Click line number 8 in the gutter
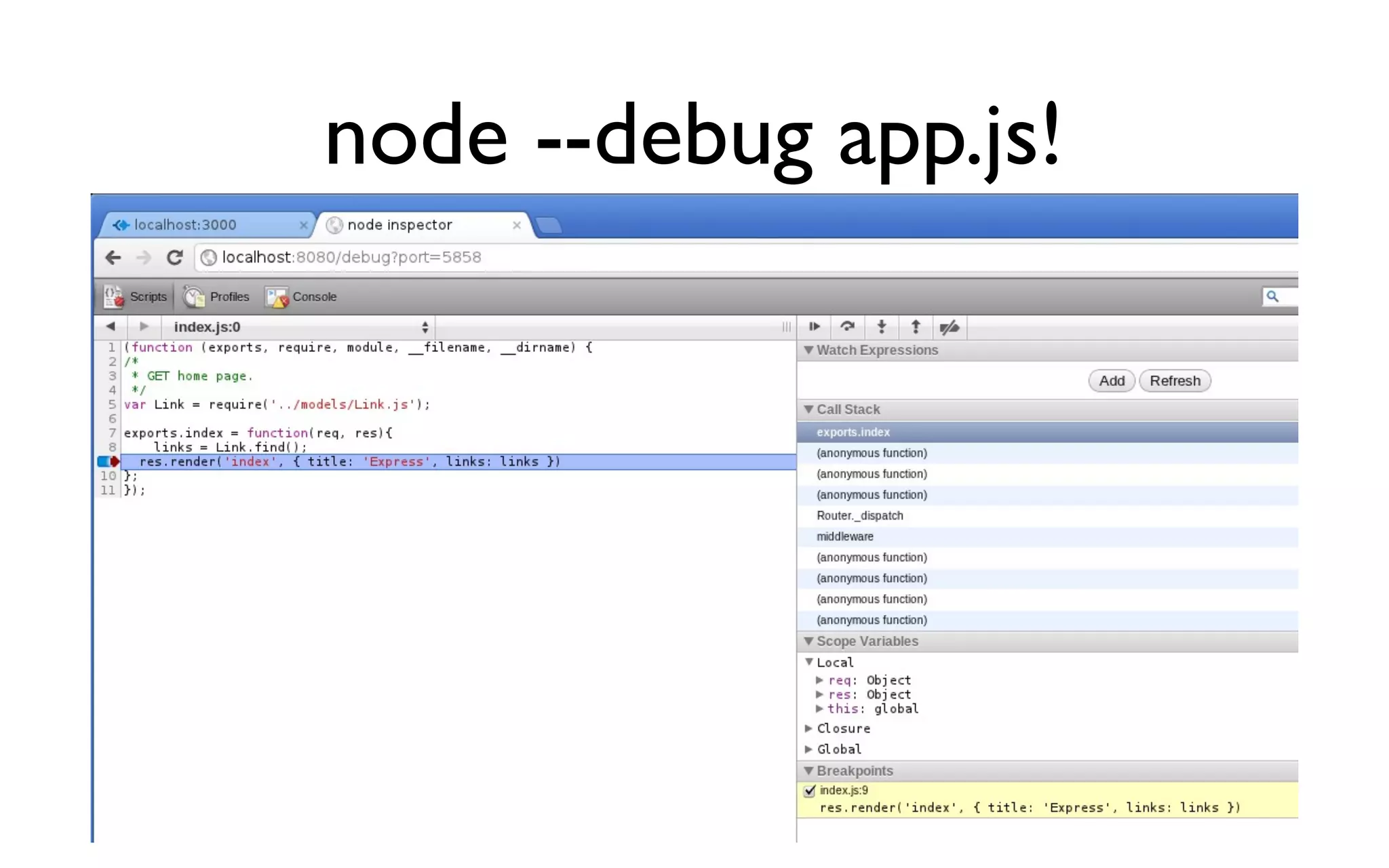This screenshot has width=1389, height=868. point(112,448)
